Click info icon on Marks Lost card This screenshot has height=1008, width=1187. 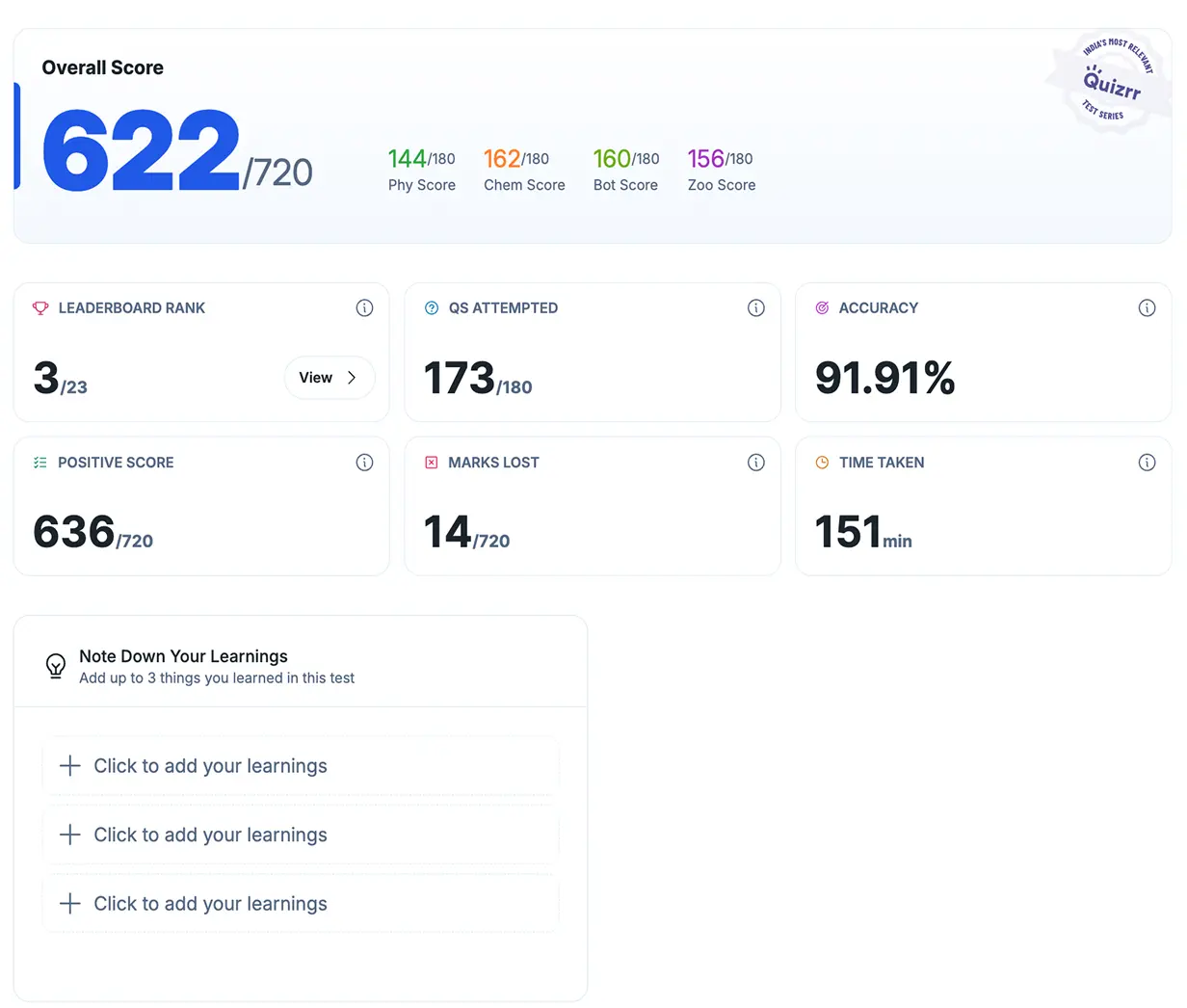click(755, 463)
